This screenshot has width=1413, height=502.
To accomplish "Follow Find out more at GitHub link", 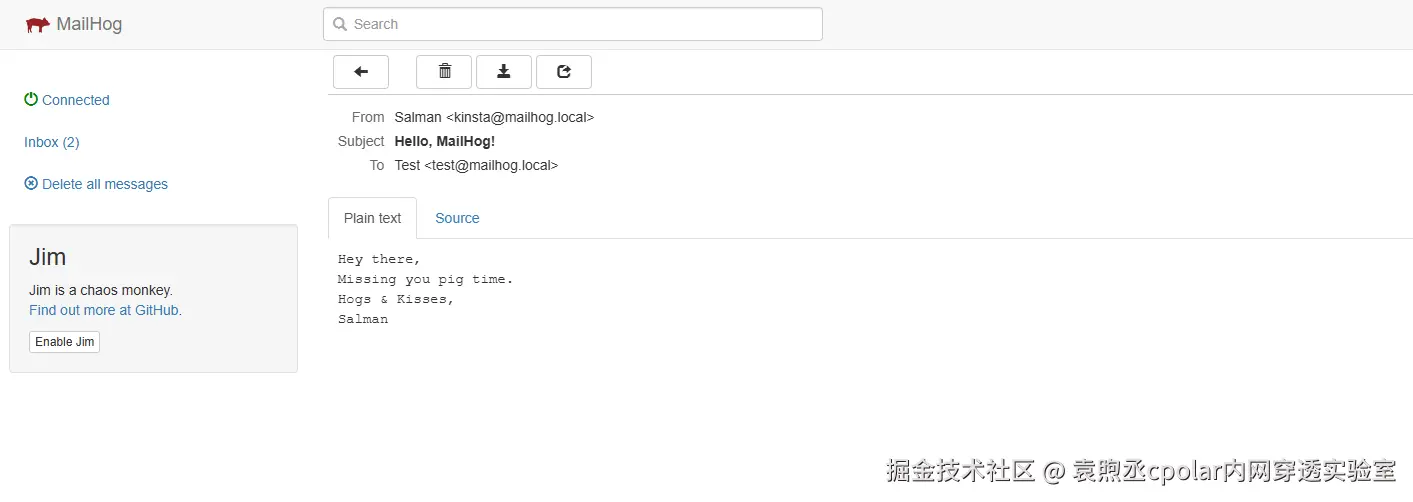I will (105, 310).
